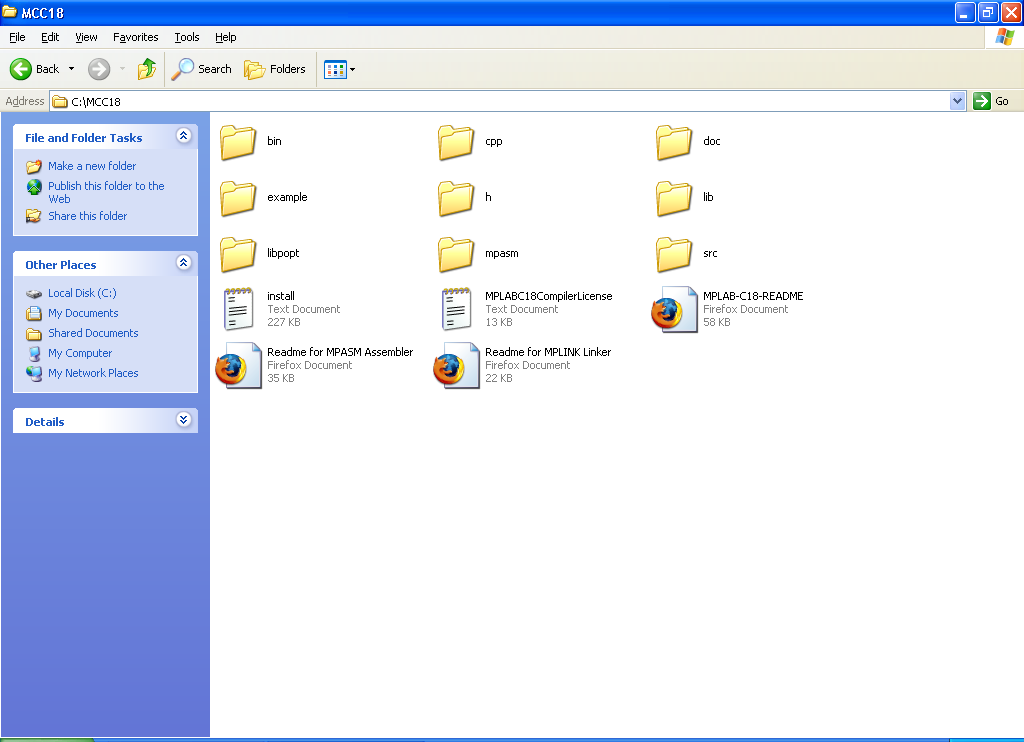The width and height of the screenshot is (1024, 742).
Task: Select the install text document icon
Action: (x=238, y=309)
